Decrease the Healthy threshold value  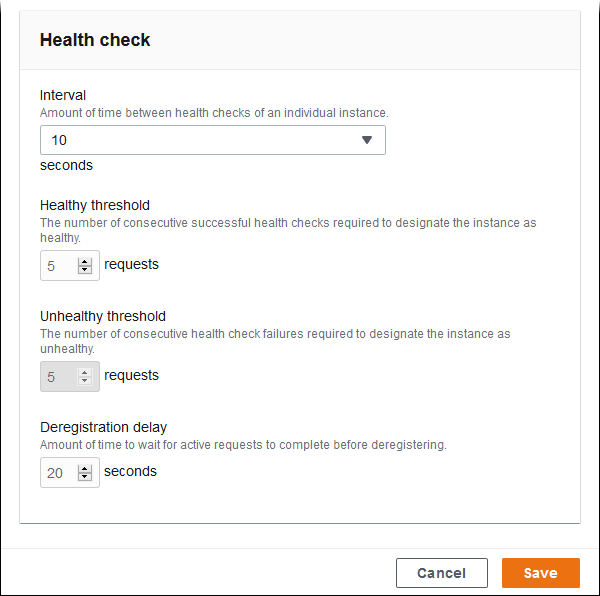[x=85, y=270]
